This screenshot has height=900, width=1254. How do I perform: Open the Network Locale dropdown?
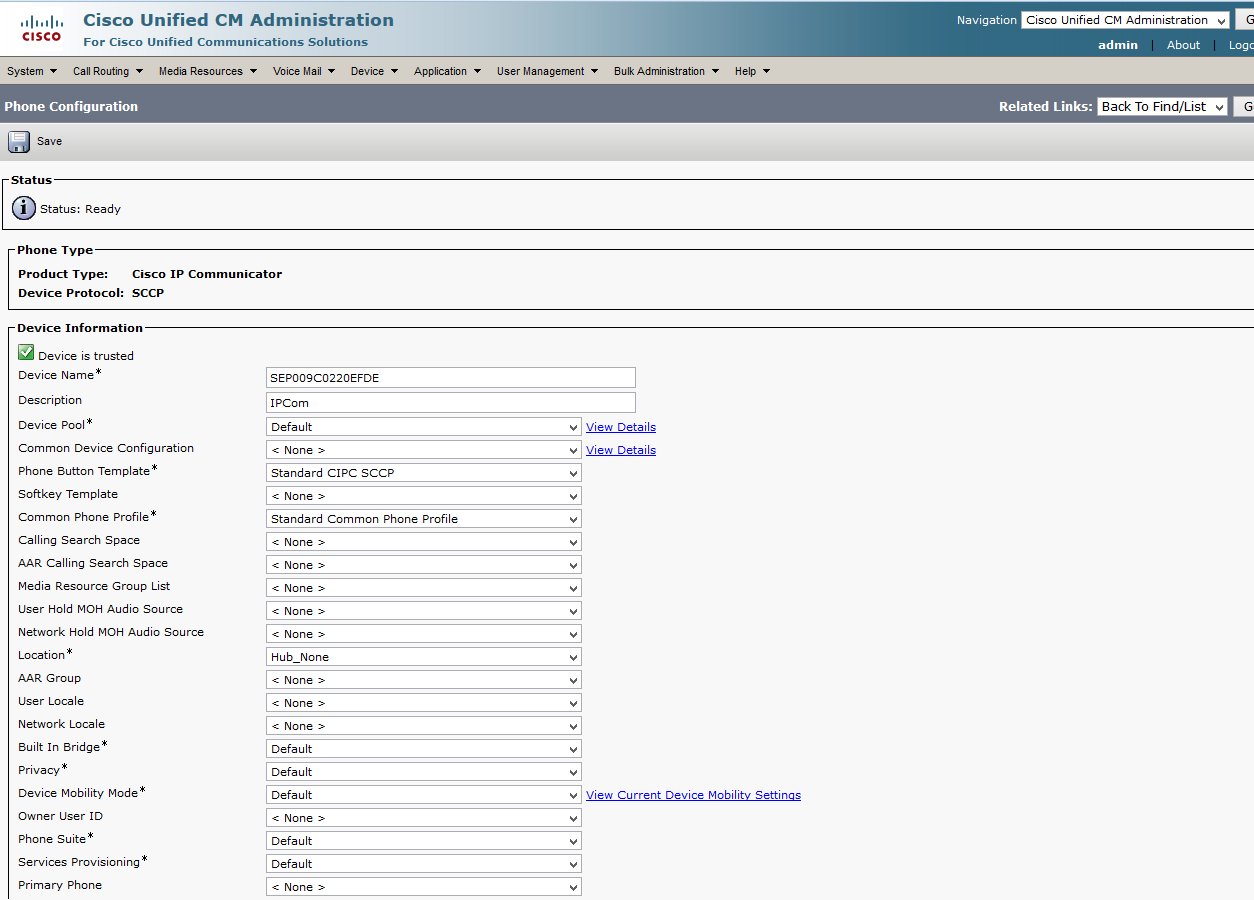coord(424,726)
